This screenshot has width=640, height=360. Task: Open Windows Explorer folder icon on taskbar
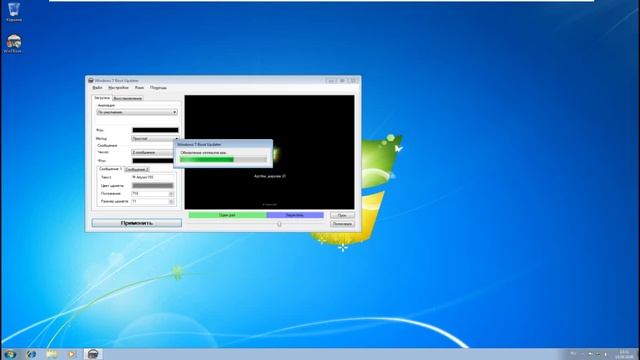[x=51, y=354]
